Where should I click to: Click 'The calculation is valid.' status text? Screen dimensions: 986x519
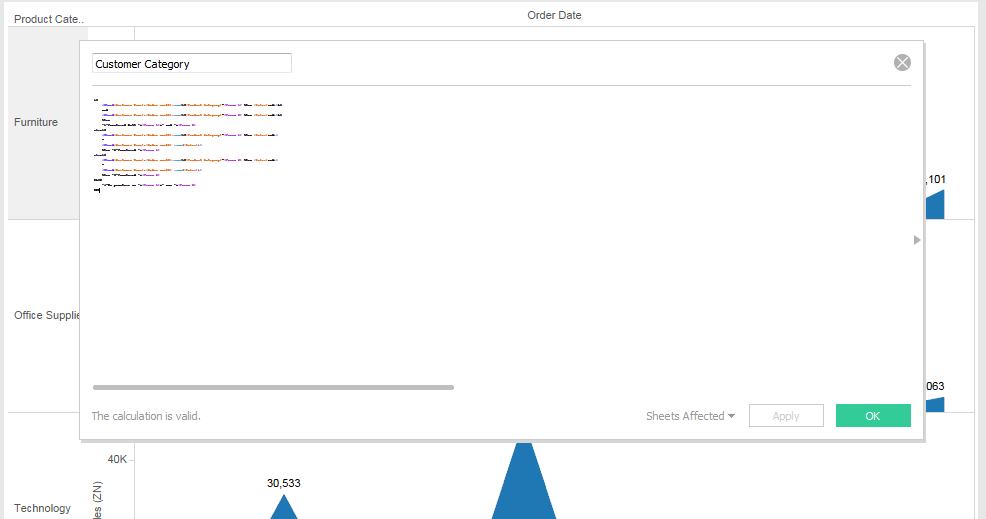[146, 416]
